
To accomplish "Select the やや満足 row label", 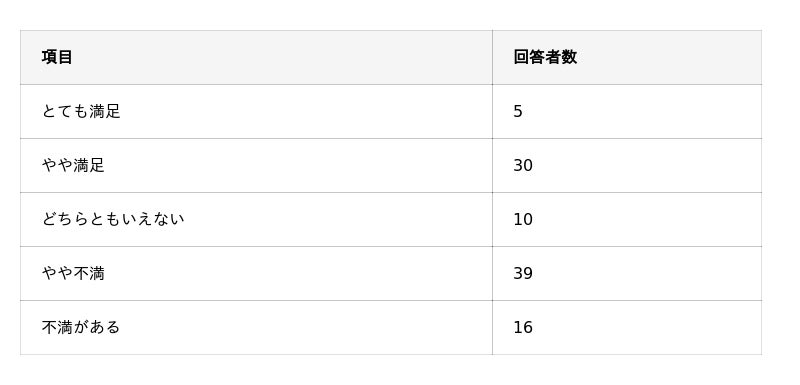I will click(73, 165).
